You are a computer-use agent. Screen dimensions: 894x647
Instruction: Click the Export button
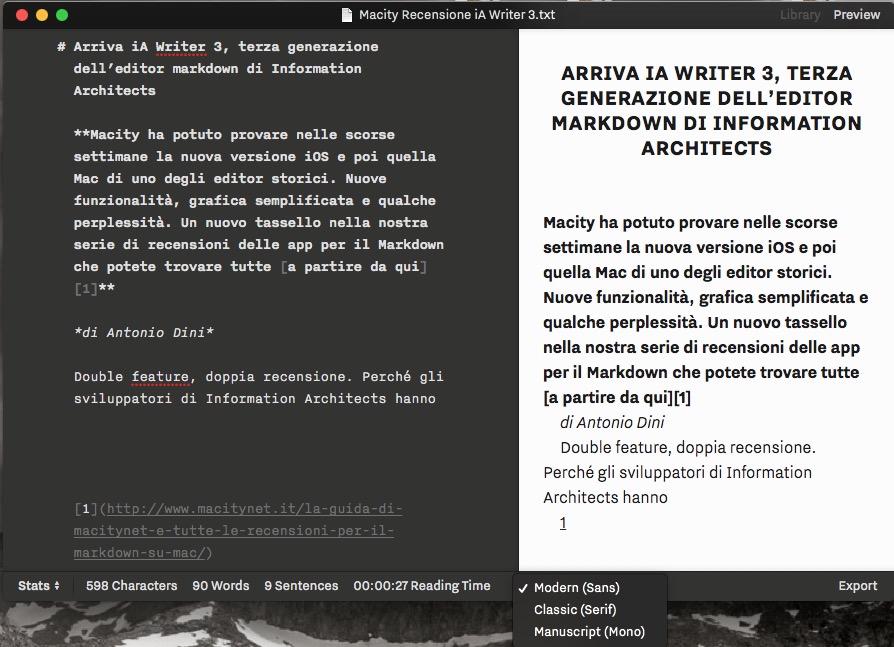pyautogui.click(x=857, y=585)
